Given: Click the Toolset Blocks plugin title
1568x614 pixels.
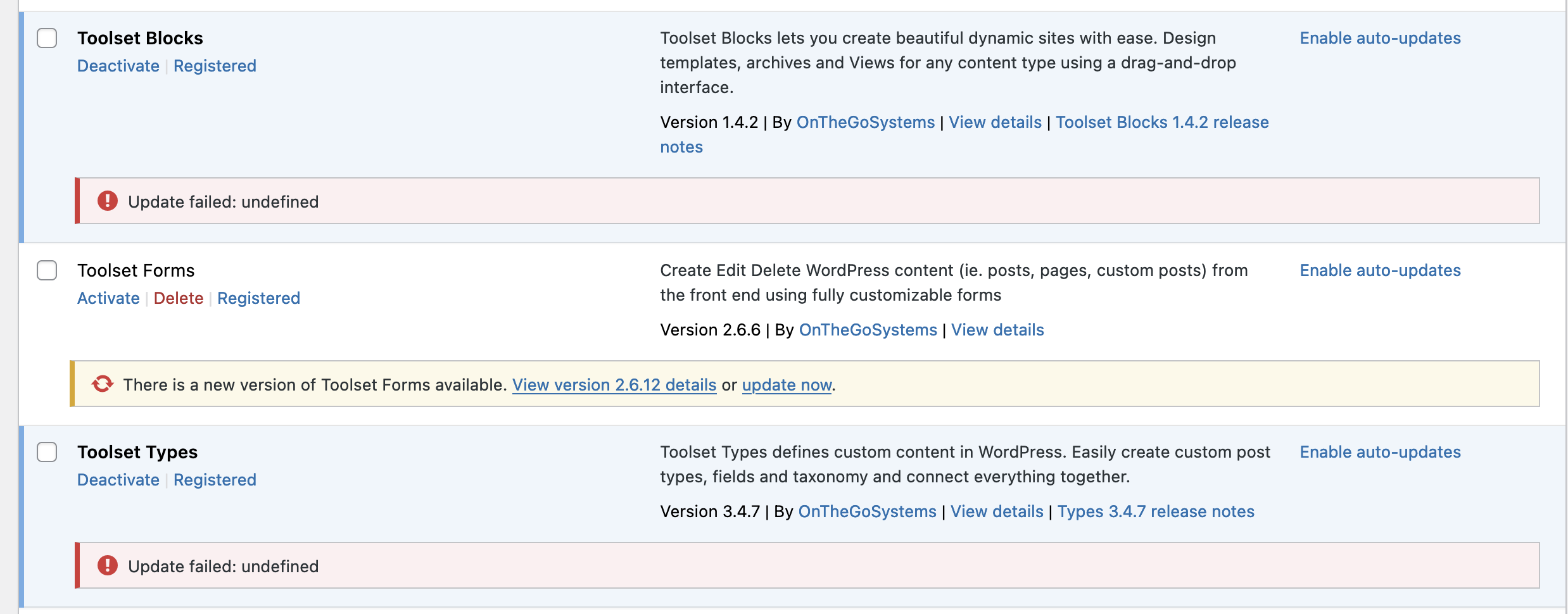Looking at the screenshot, I should pos(140,38).
